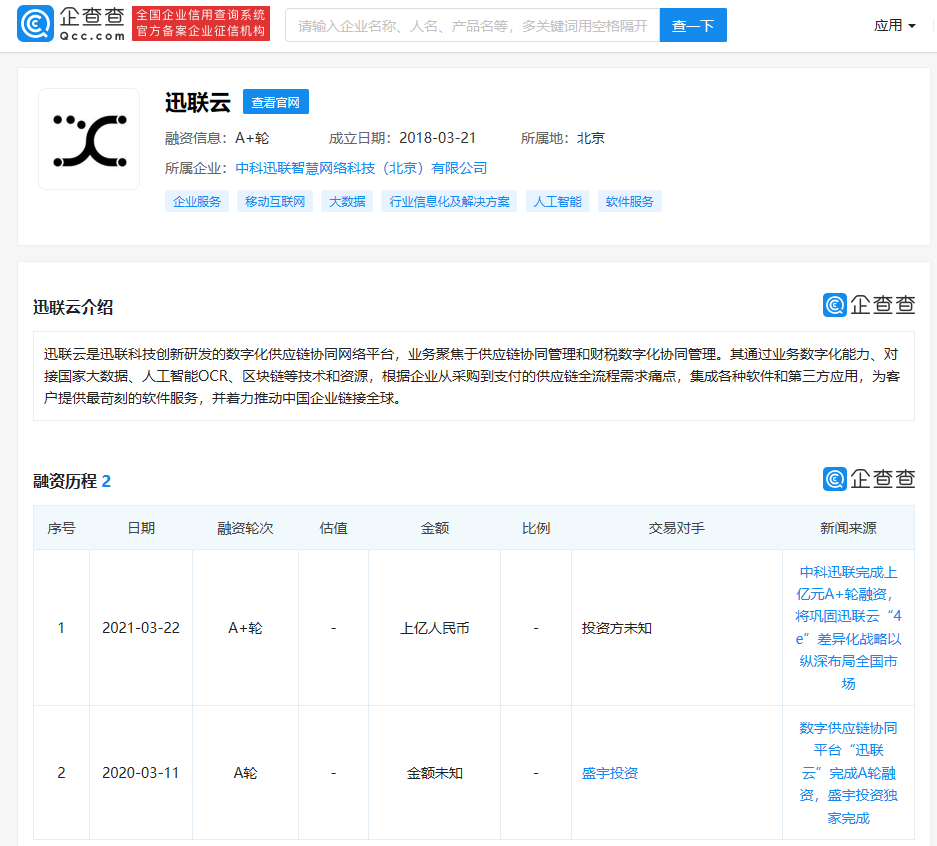Click the 融资历程 section heading
The width and height of the screenshot is (937, 846).
pyautogui.click(x=72, y=481)
